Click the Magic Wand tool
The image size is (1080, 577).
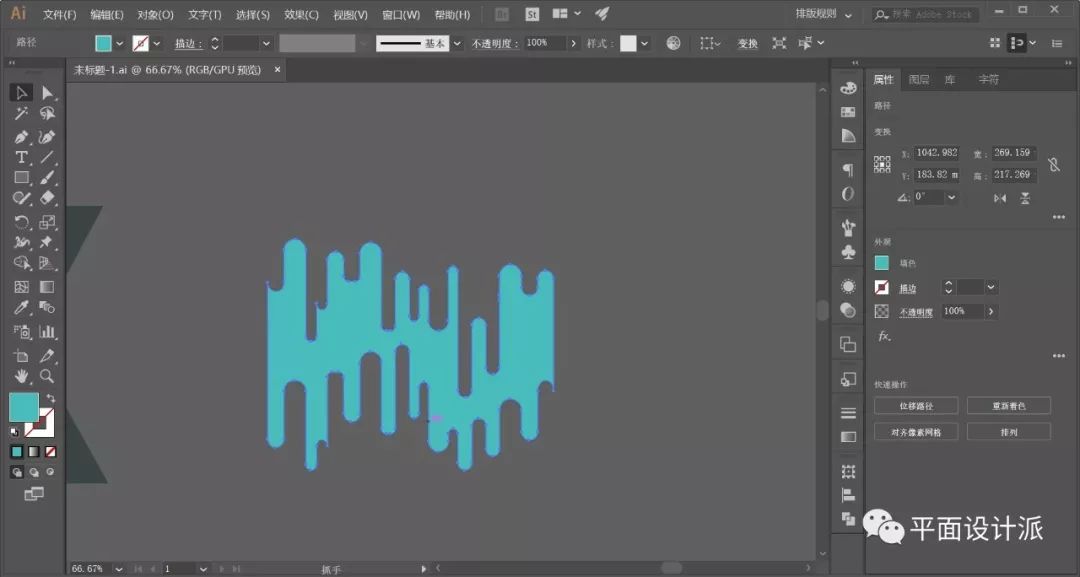(x=21, y=114)
